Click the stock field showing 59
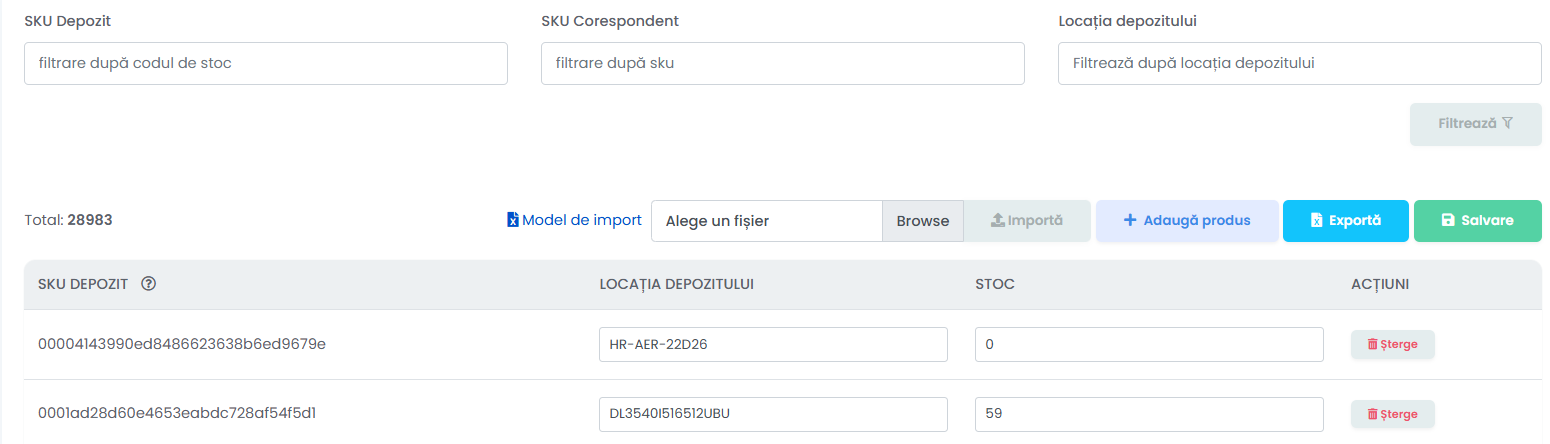Viewport: 1550px width, 444px height. [1149, 414]
